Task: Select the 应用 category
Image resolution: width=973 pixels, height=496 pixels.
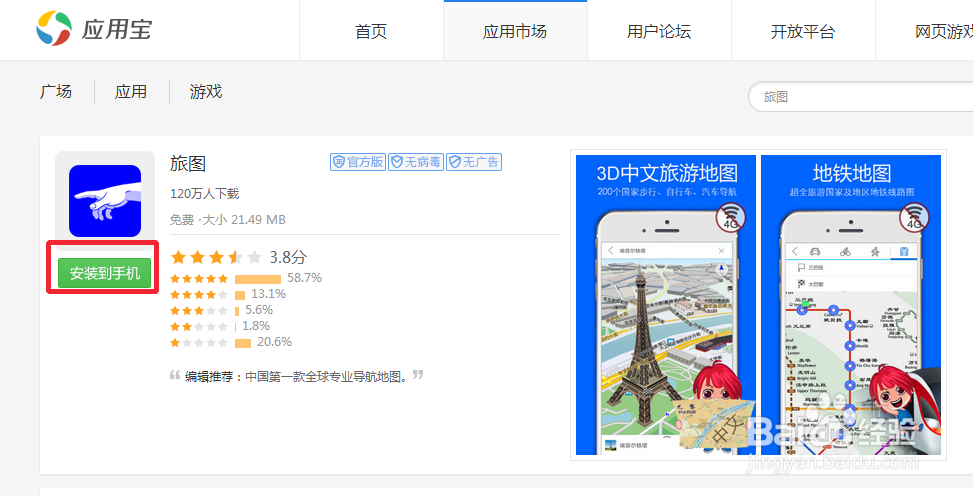Action: (x=131, y=92)
